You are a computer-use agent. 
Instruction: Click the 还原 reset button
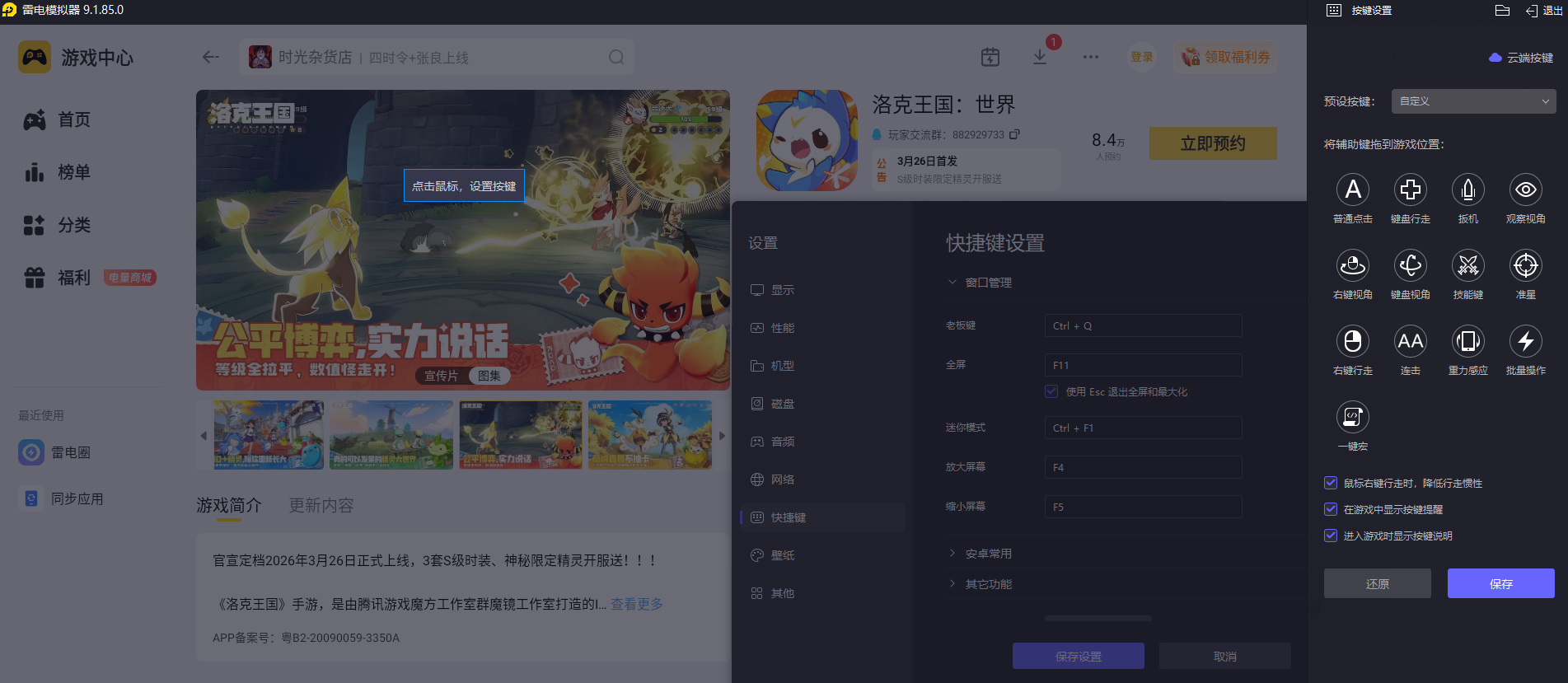(1377, 583)
